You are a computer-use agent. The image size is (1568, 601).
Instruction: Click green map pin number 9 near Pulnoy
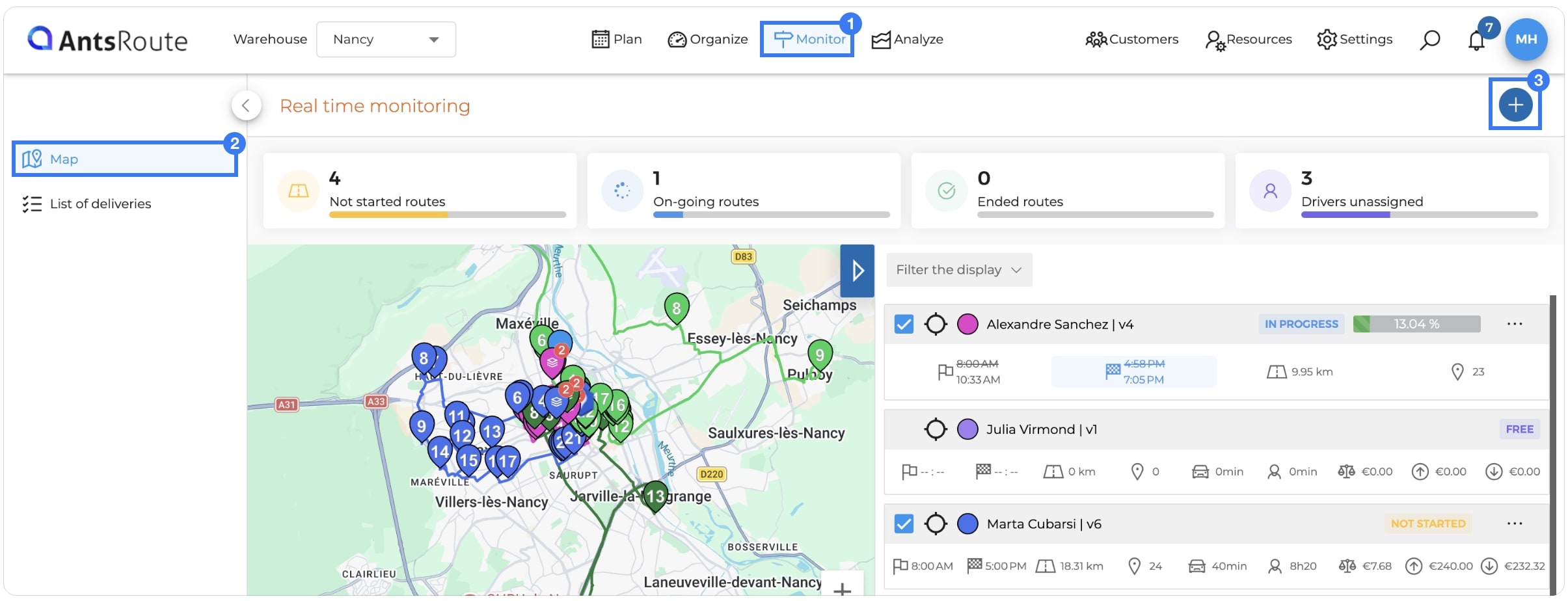[x=820, y=355]
